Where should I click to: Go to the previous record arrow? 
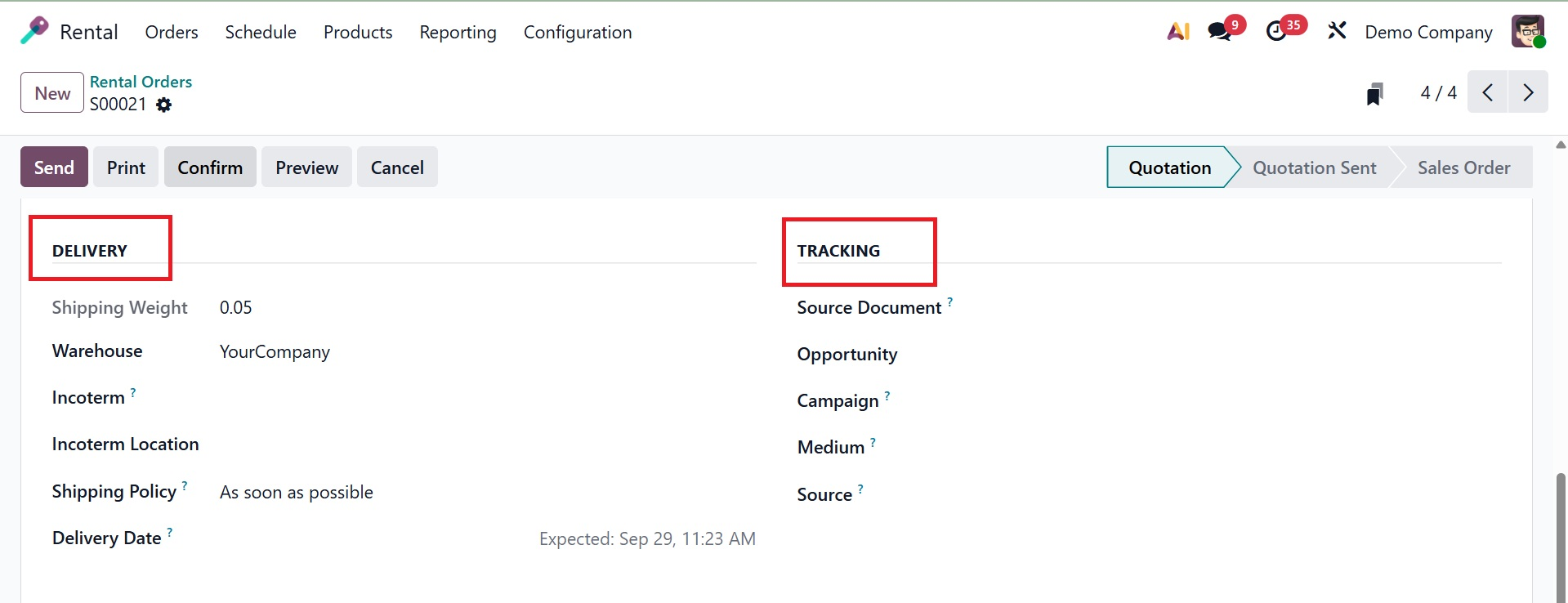coord(1488,92)
